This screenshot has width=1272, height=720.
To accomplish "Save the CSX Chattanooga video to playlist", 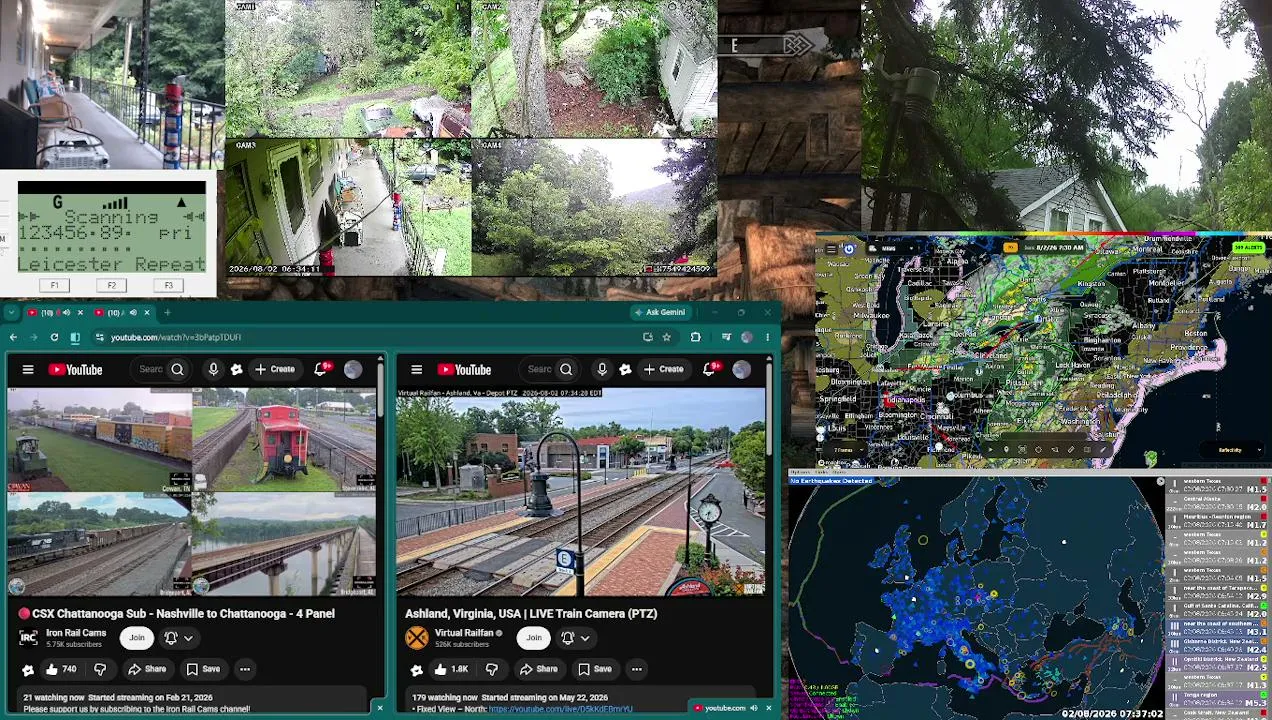I will click(202, 669).
